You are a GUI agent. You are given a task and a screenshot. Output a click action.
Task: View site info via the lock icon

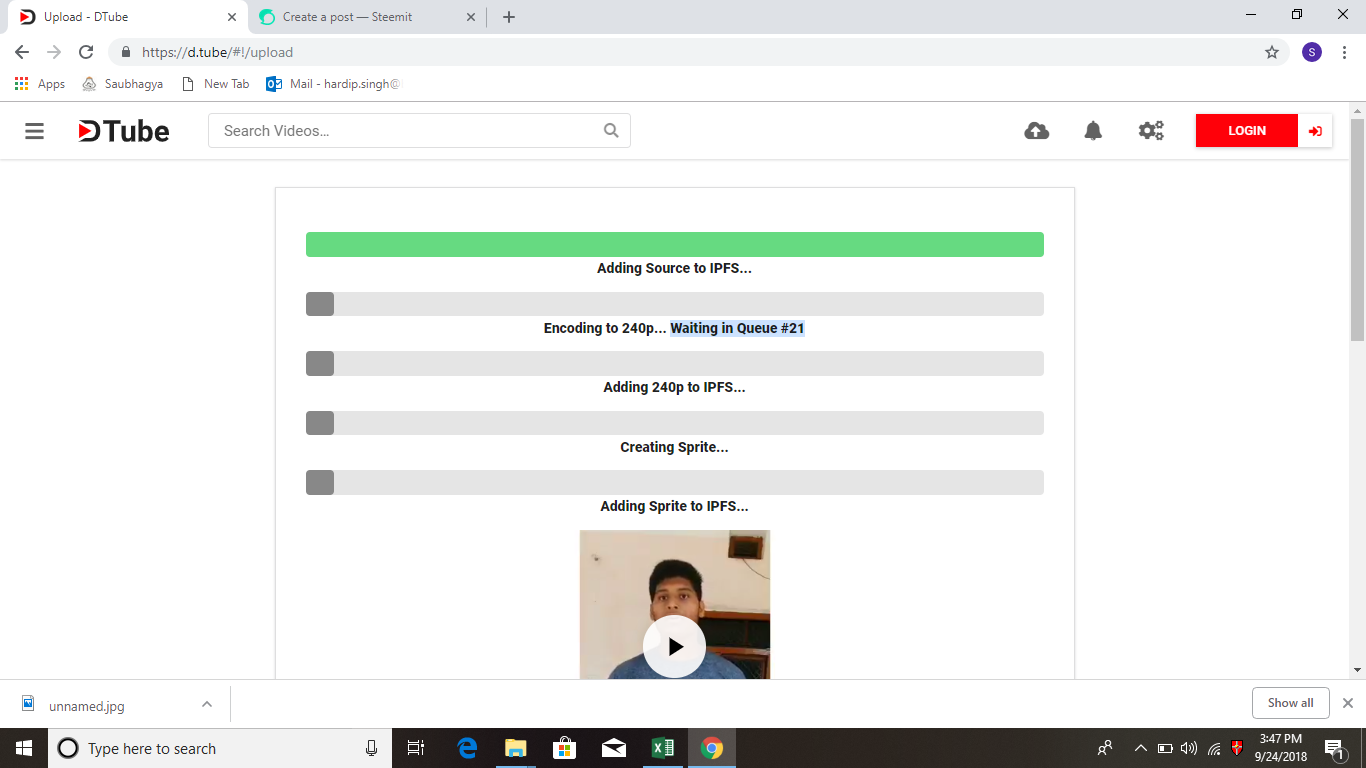point(126,52)
